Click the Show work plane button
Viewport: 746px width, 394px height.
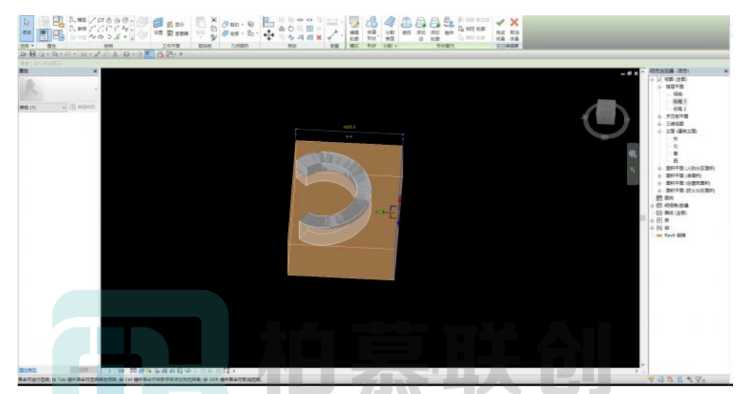pos(176,25)
